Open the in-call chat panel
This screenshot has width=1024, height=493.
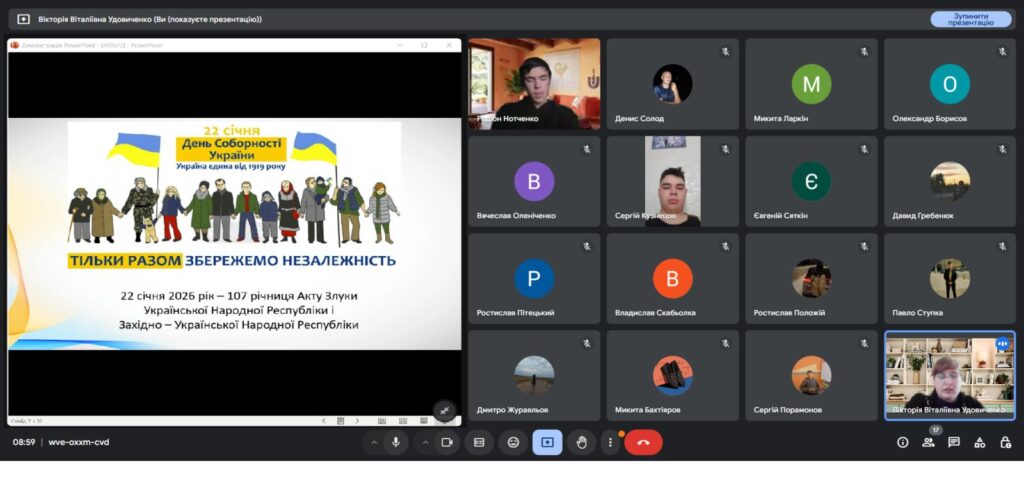click(x=954, y=442)
